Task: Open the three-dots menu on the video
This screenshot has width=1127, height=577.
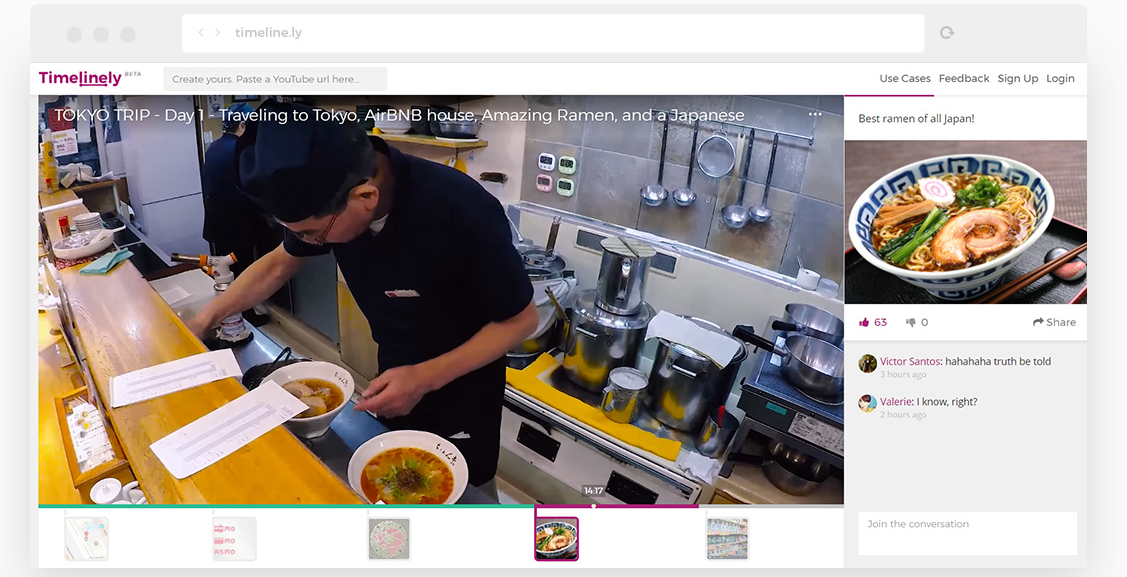Action: point(815,114)
